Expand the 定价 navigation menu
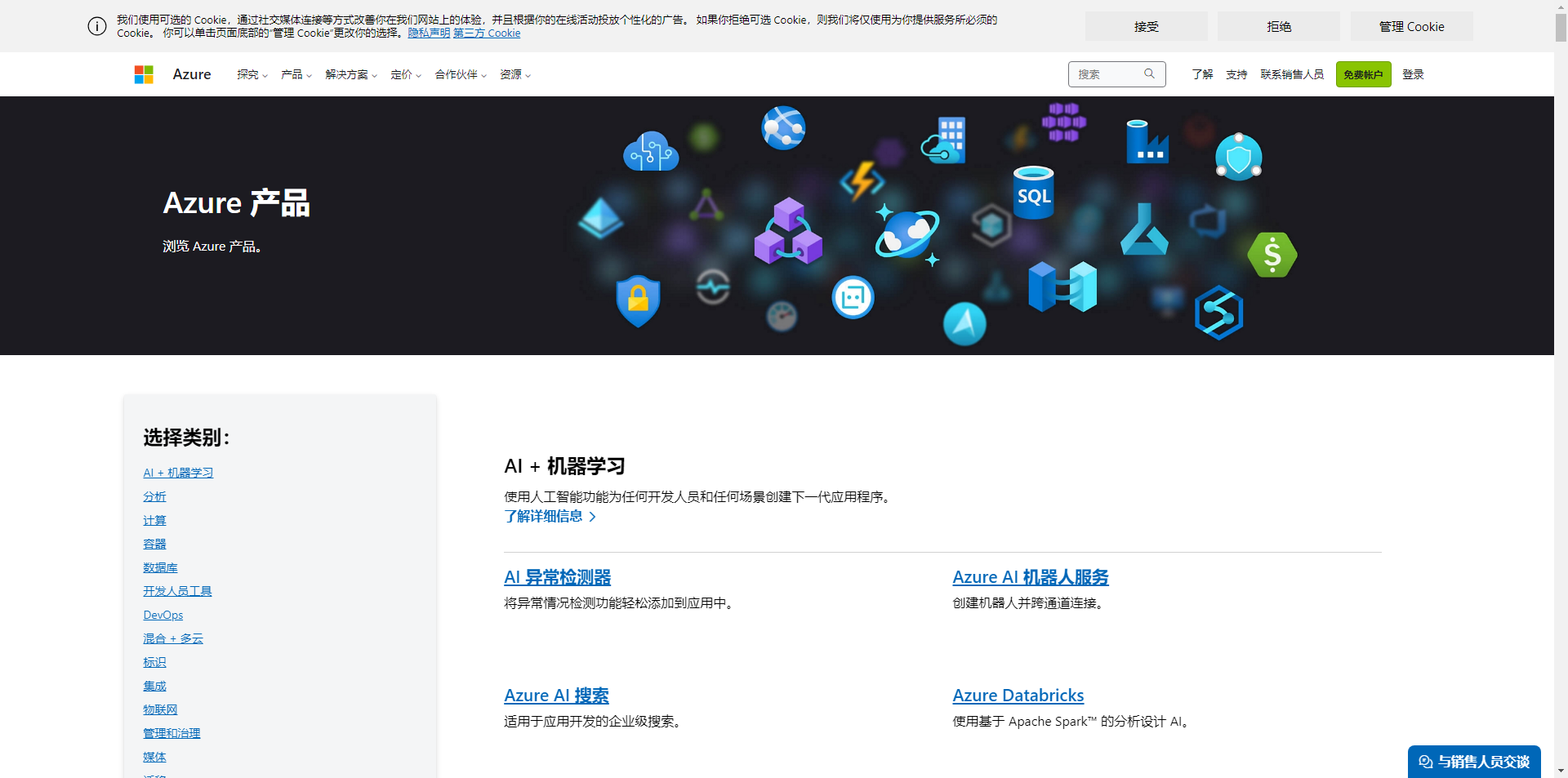Screen dimensions: 1568x778 click(x=406, y=74)
